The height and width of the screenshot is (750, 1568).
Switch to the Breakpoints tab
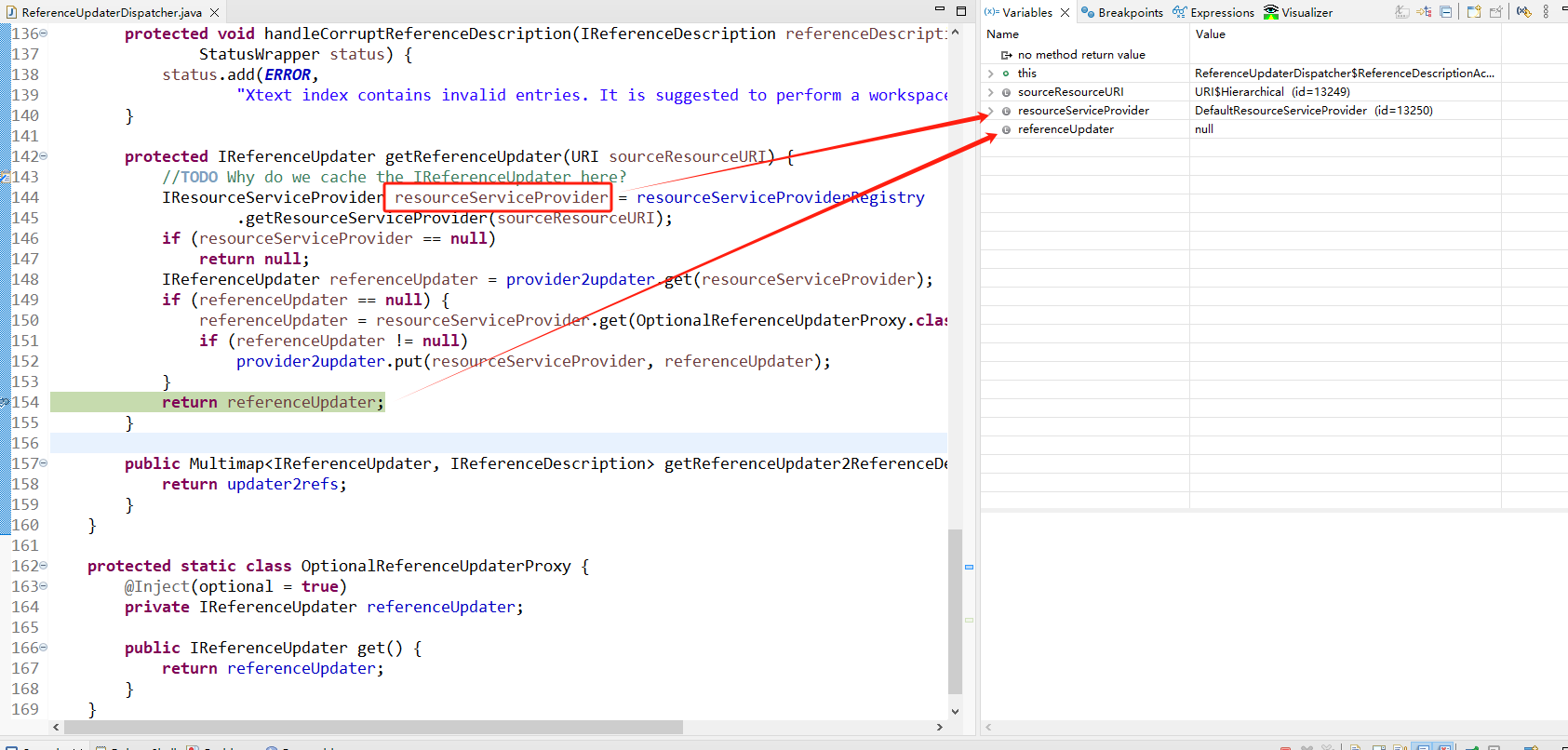pos(1121,12)
